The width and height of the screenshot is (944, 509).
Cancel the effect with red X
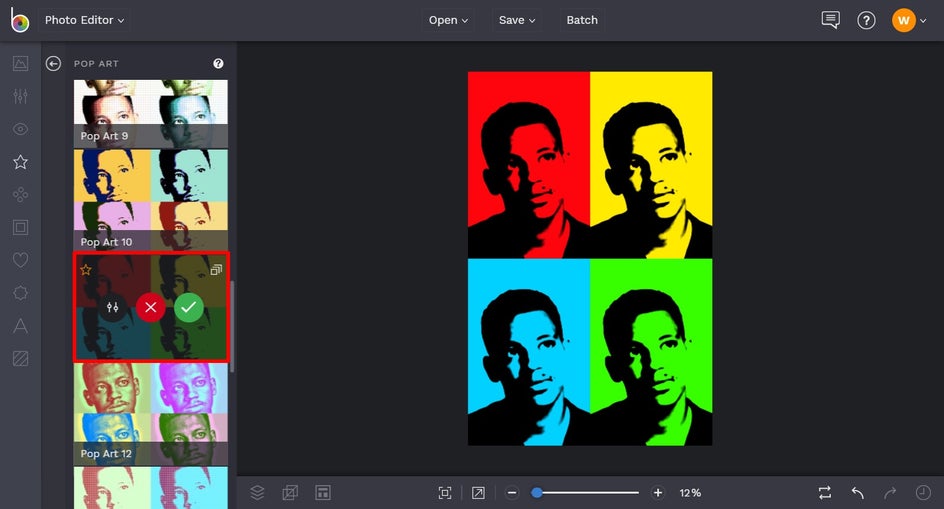click(x=151, y=307)
